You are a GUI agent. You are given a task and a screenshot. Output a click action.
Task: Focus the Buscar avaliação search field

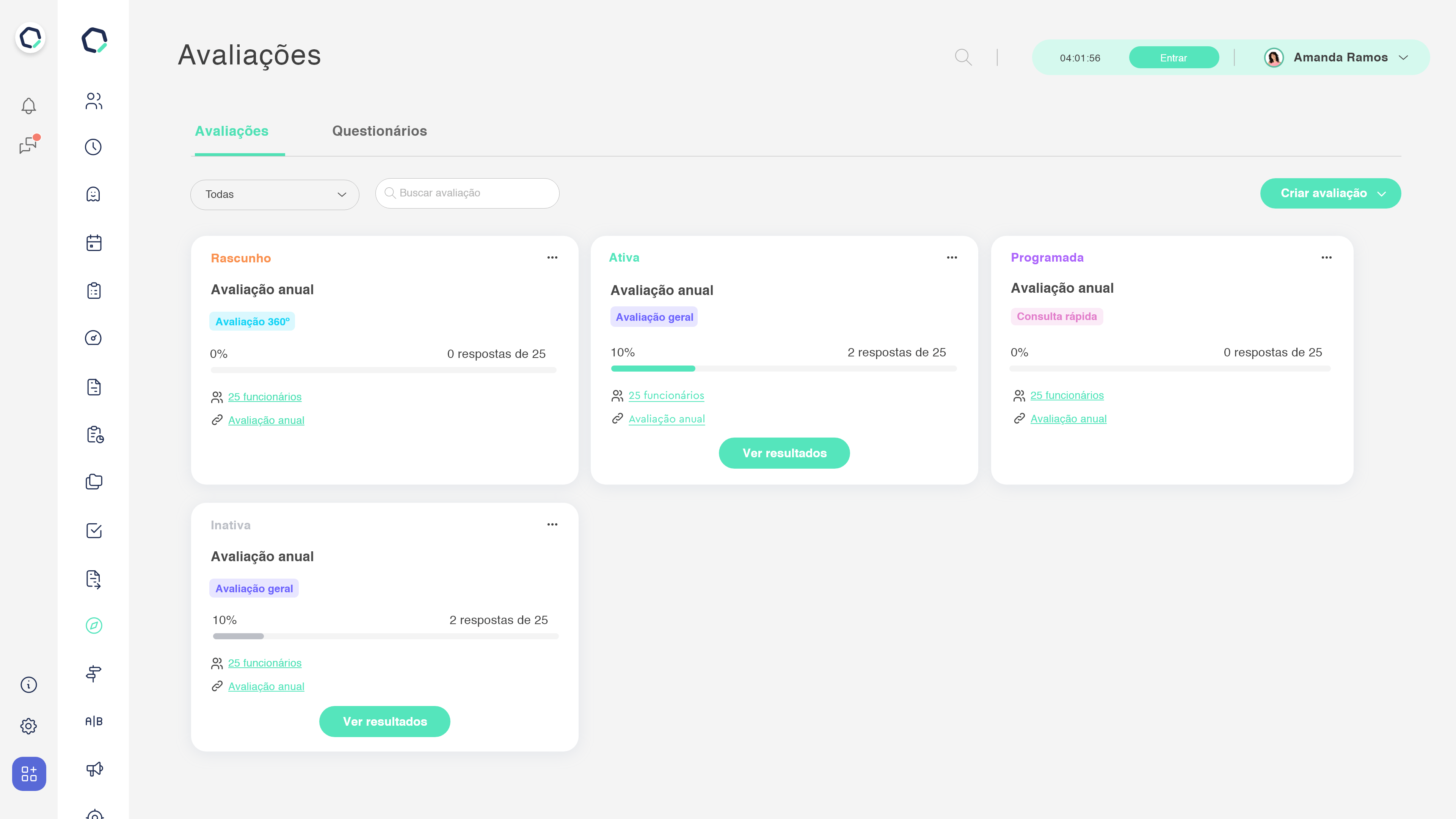coord(467,193)
